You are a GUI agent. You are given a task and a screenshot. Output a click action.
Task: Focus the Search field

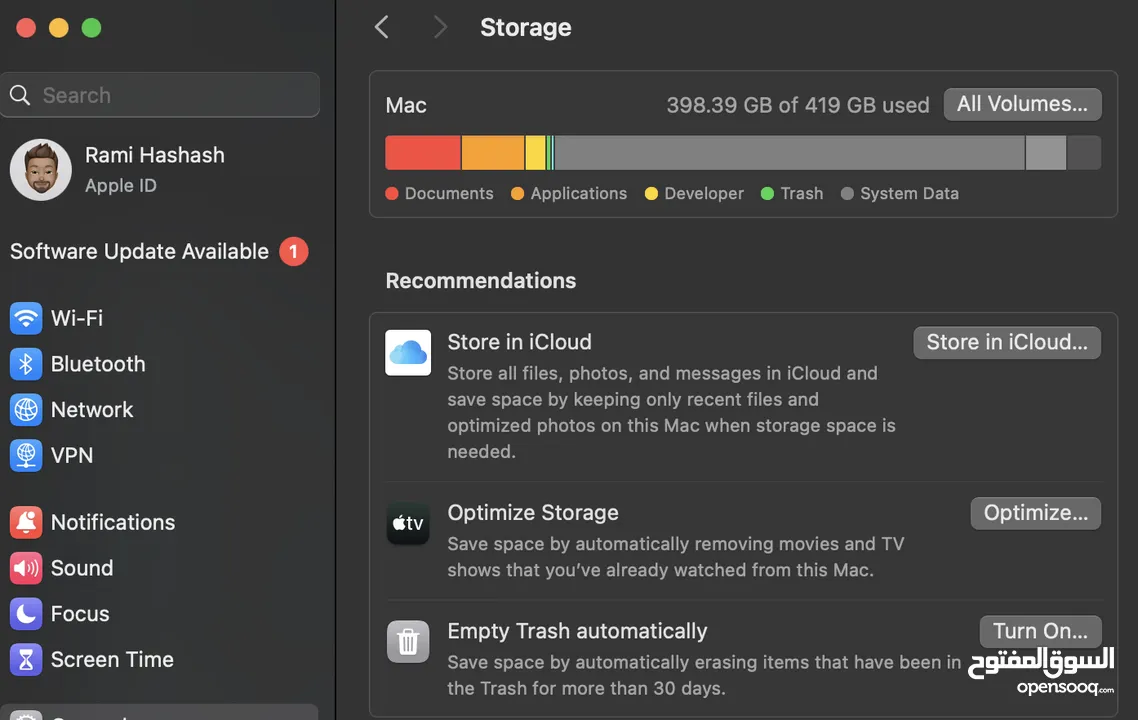[160, 95]
